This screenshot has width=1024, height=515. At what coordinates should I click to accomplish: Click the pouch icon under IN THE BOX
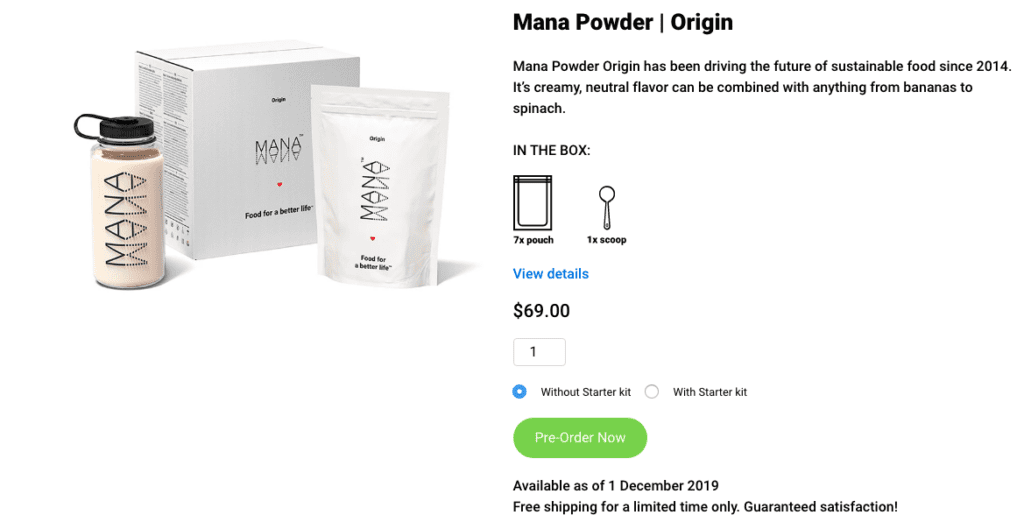coord(532,202)
